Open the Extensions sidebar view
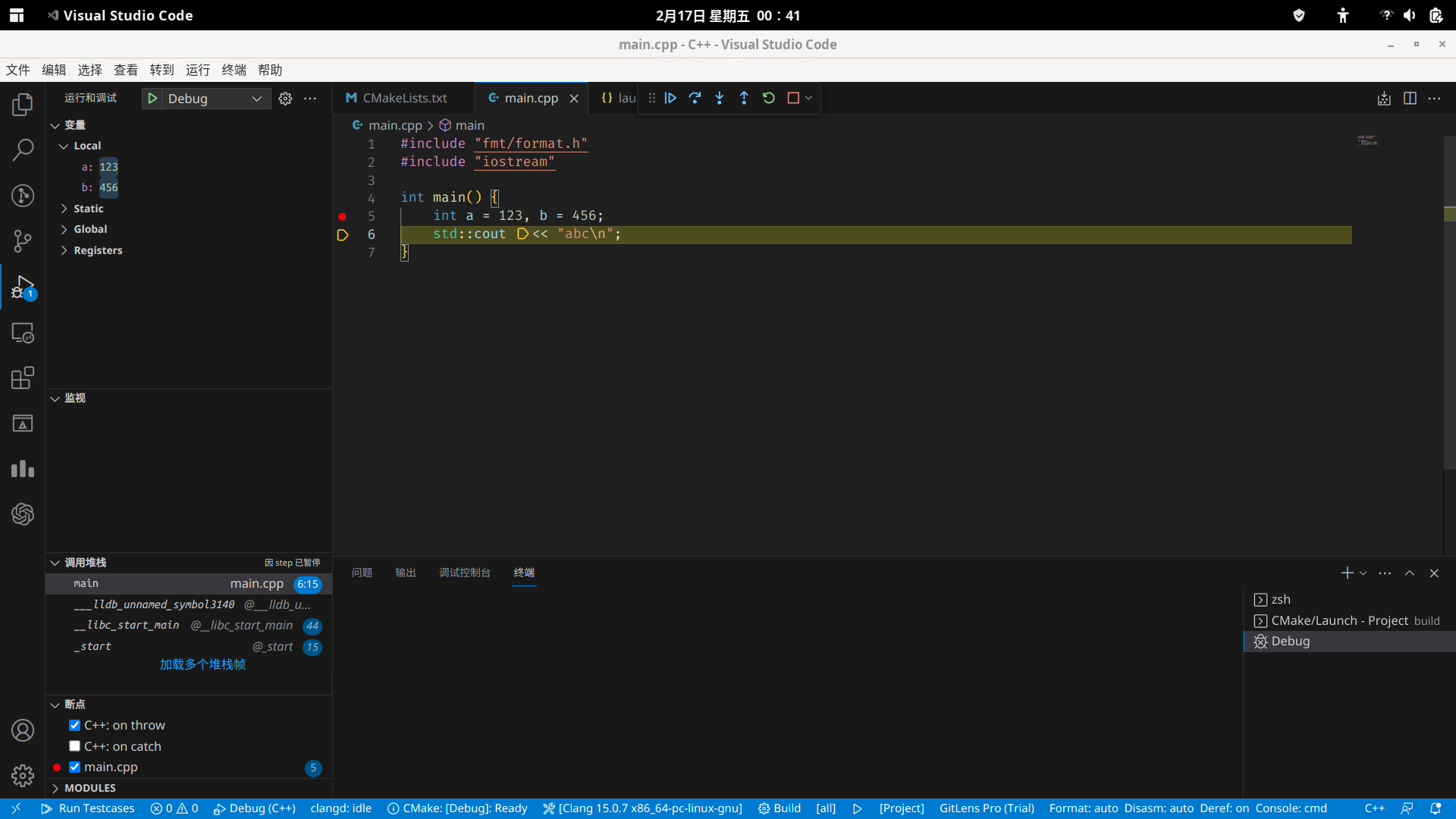1456x819 pixels. tap(23, 378)
